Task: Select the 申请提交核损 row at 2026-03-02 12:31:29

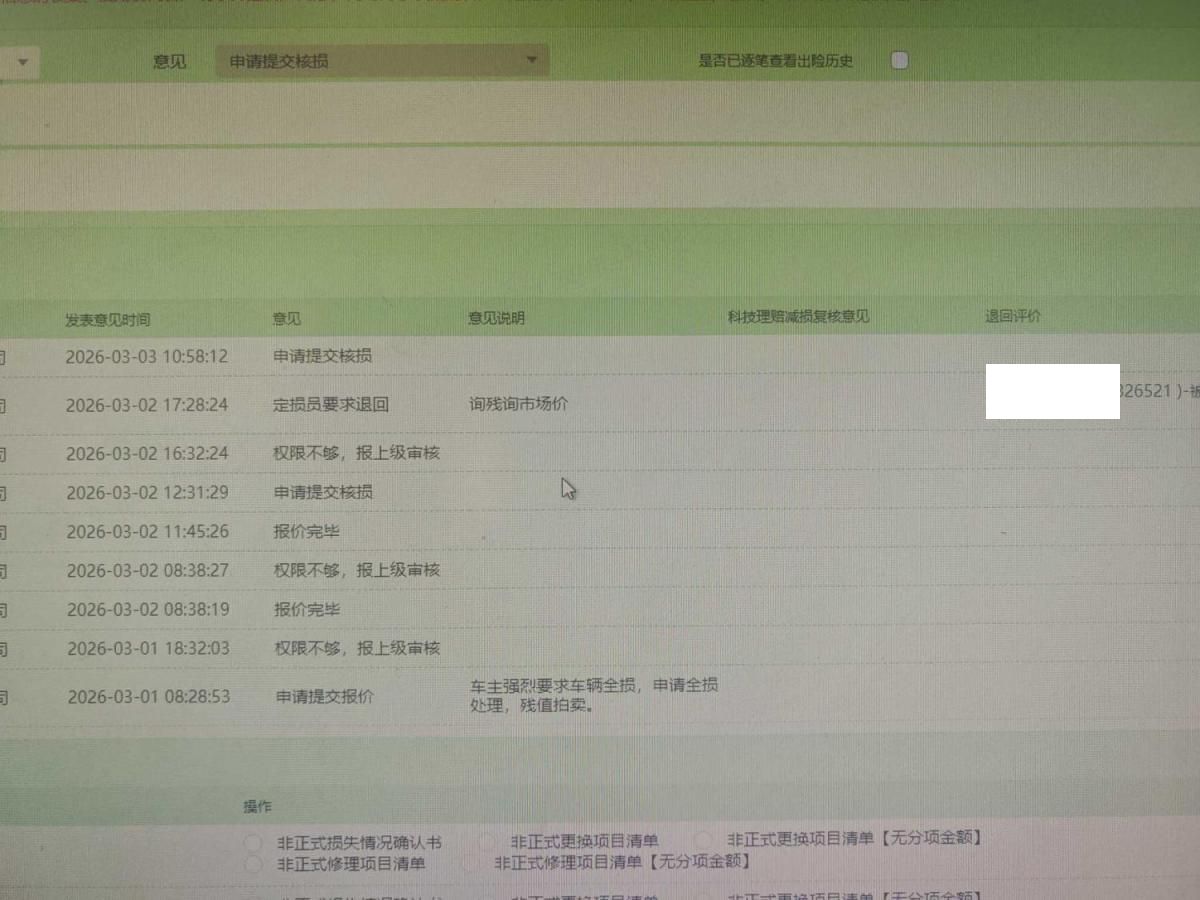Action: click(x=323, y=492)
